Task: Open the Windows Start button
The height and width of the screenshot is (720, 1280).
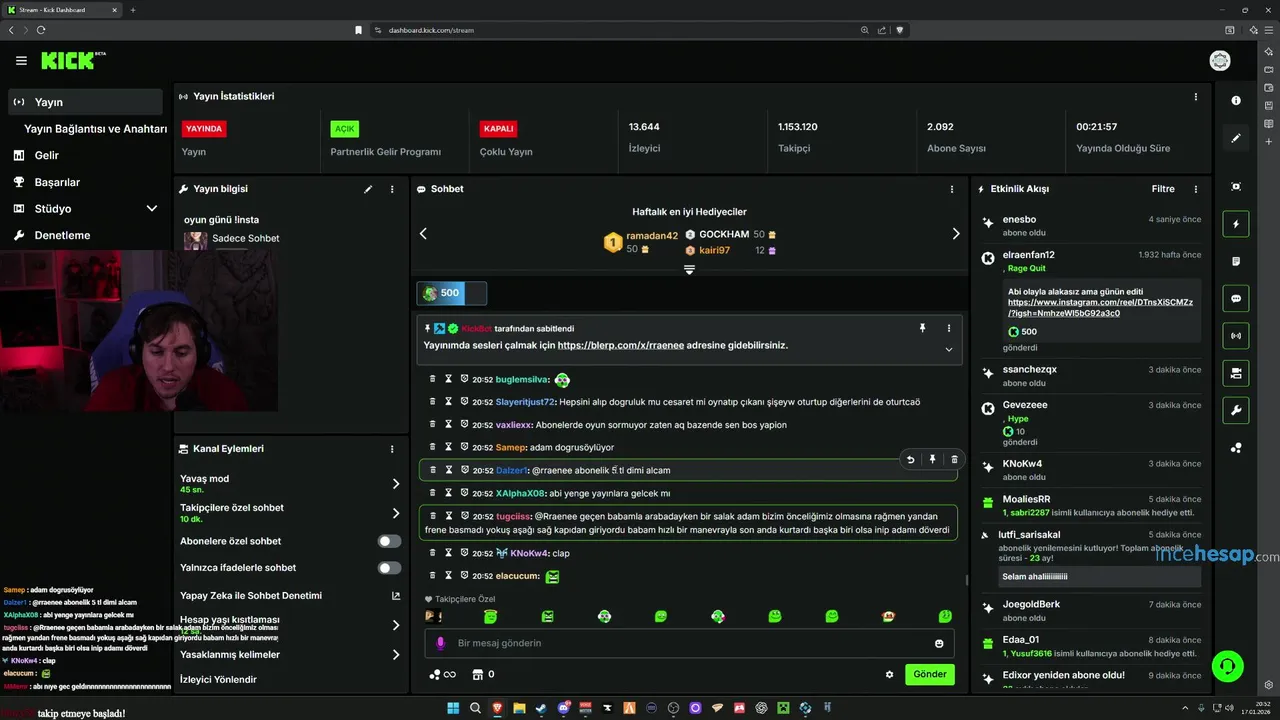Action: [x=453, y=708]
